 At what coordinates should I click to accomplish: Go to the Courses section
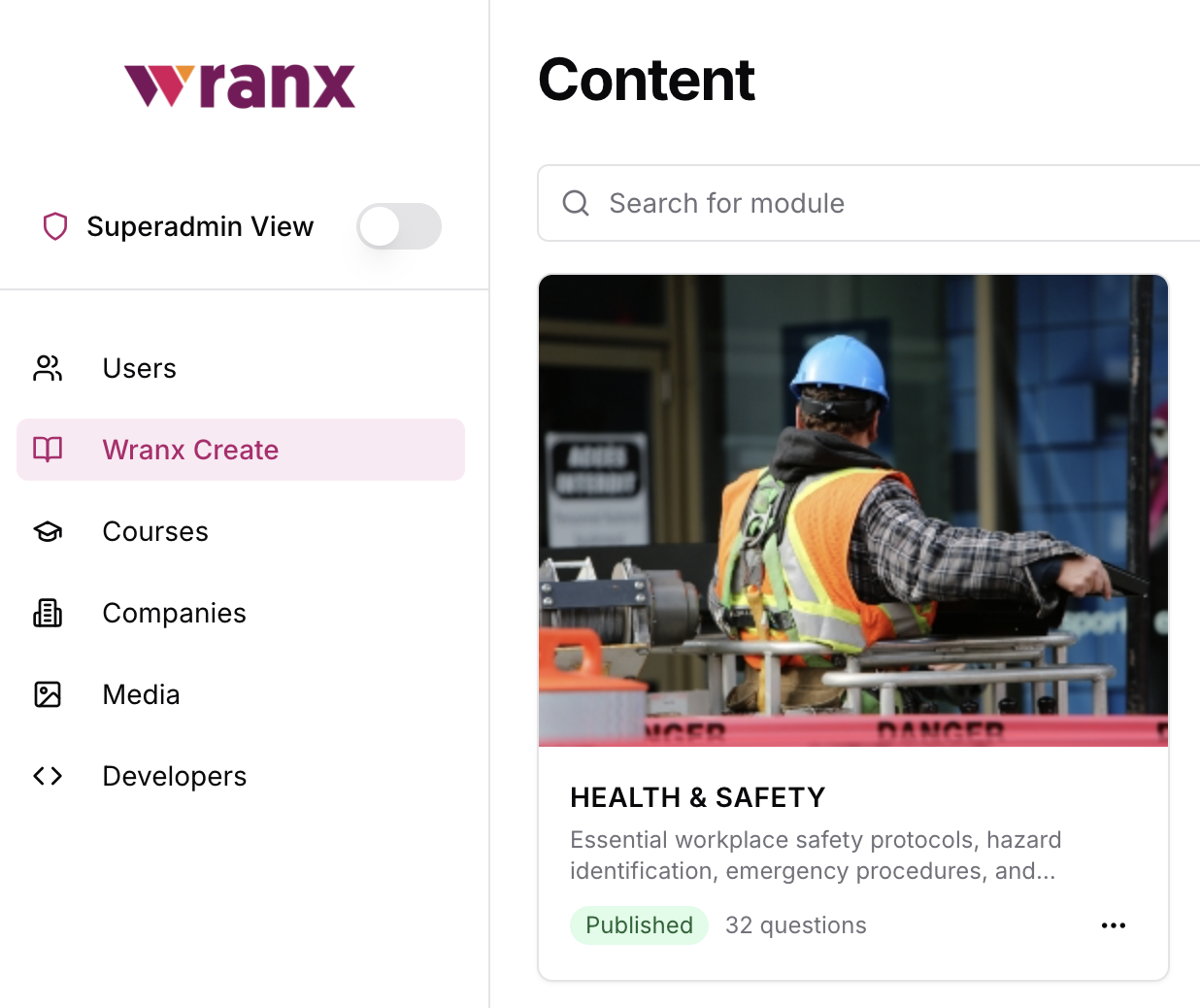coord(241,531)
